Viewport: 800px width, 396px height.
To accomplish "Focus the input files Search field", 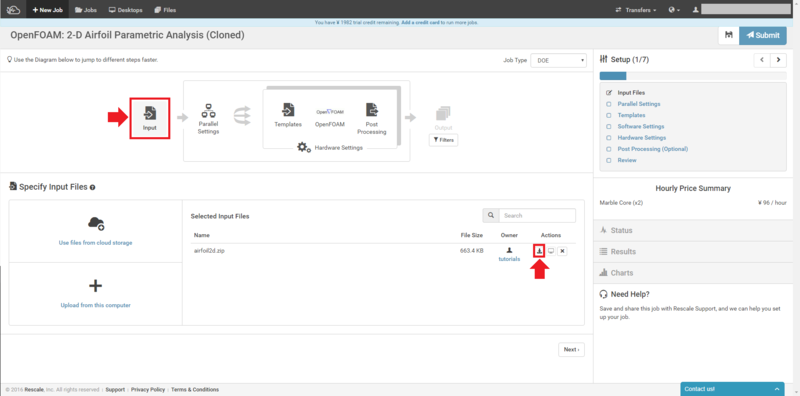I will tap(537, 215).
